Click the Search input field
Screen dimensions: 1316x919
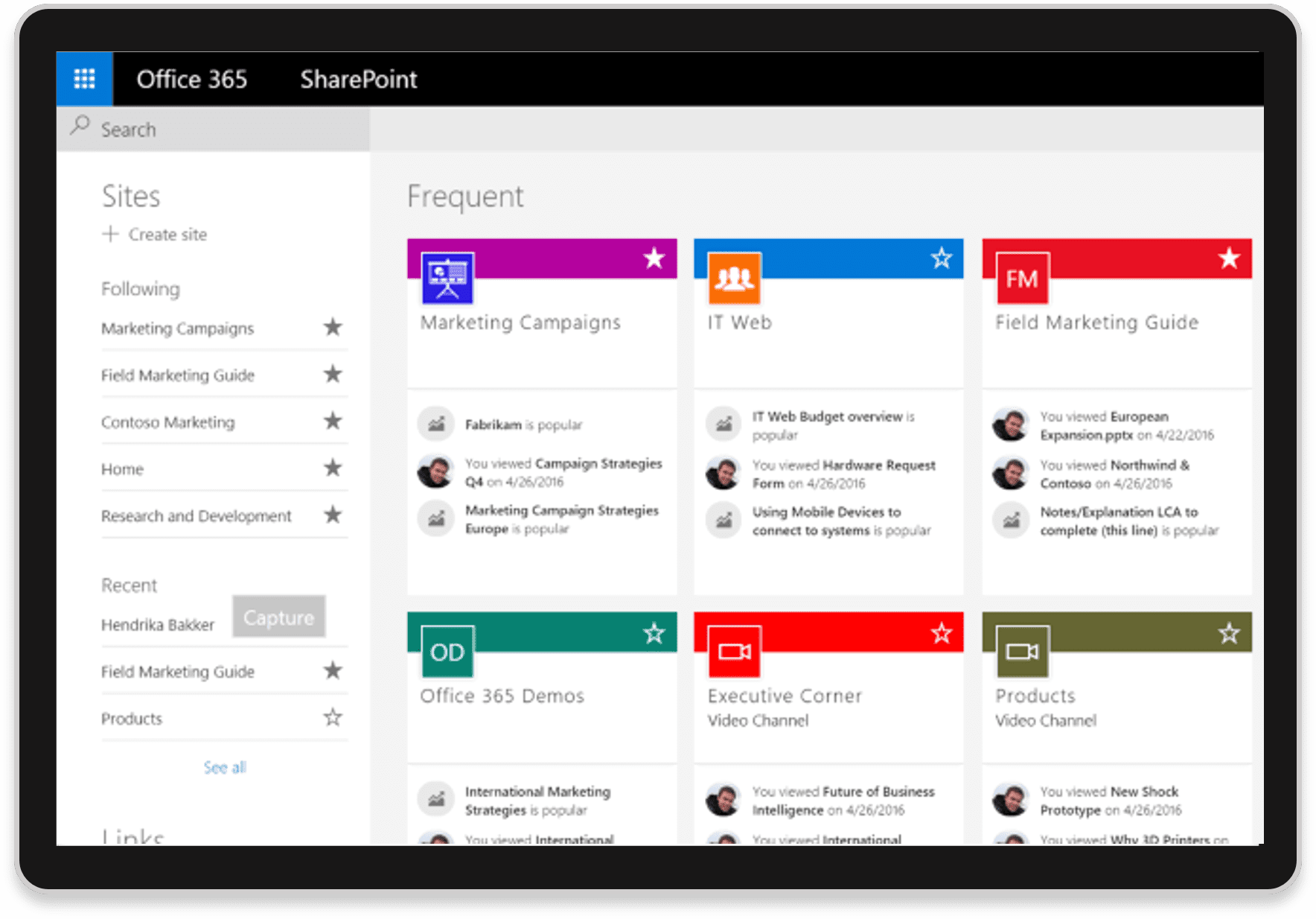pos(213,130)
